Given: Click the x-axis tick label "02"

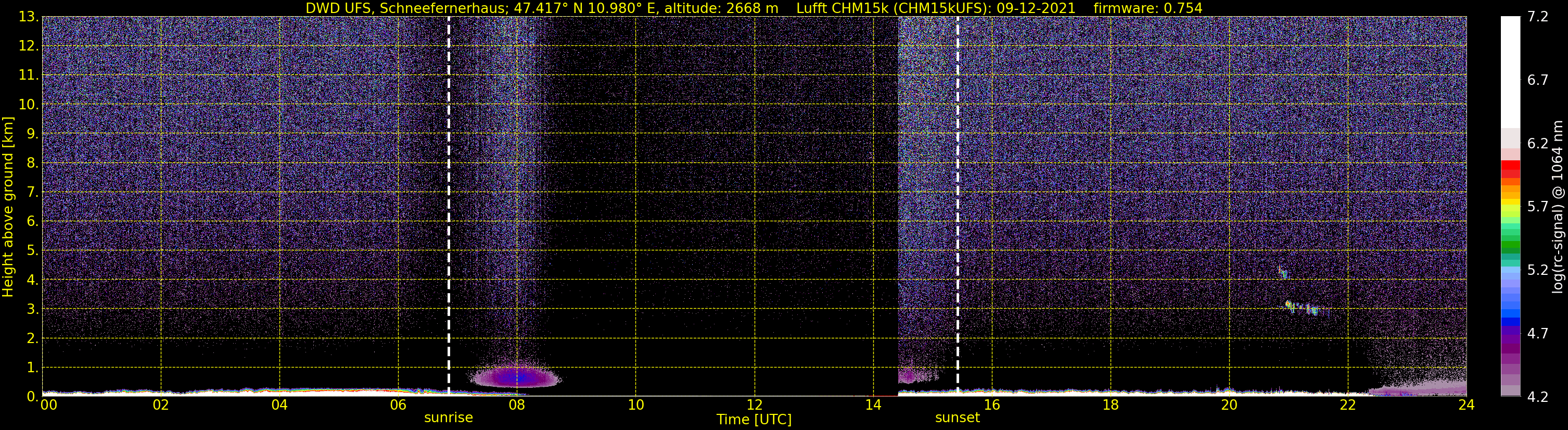Looking at the screenshot, I should [x=161, y=405].
